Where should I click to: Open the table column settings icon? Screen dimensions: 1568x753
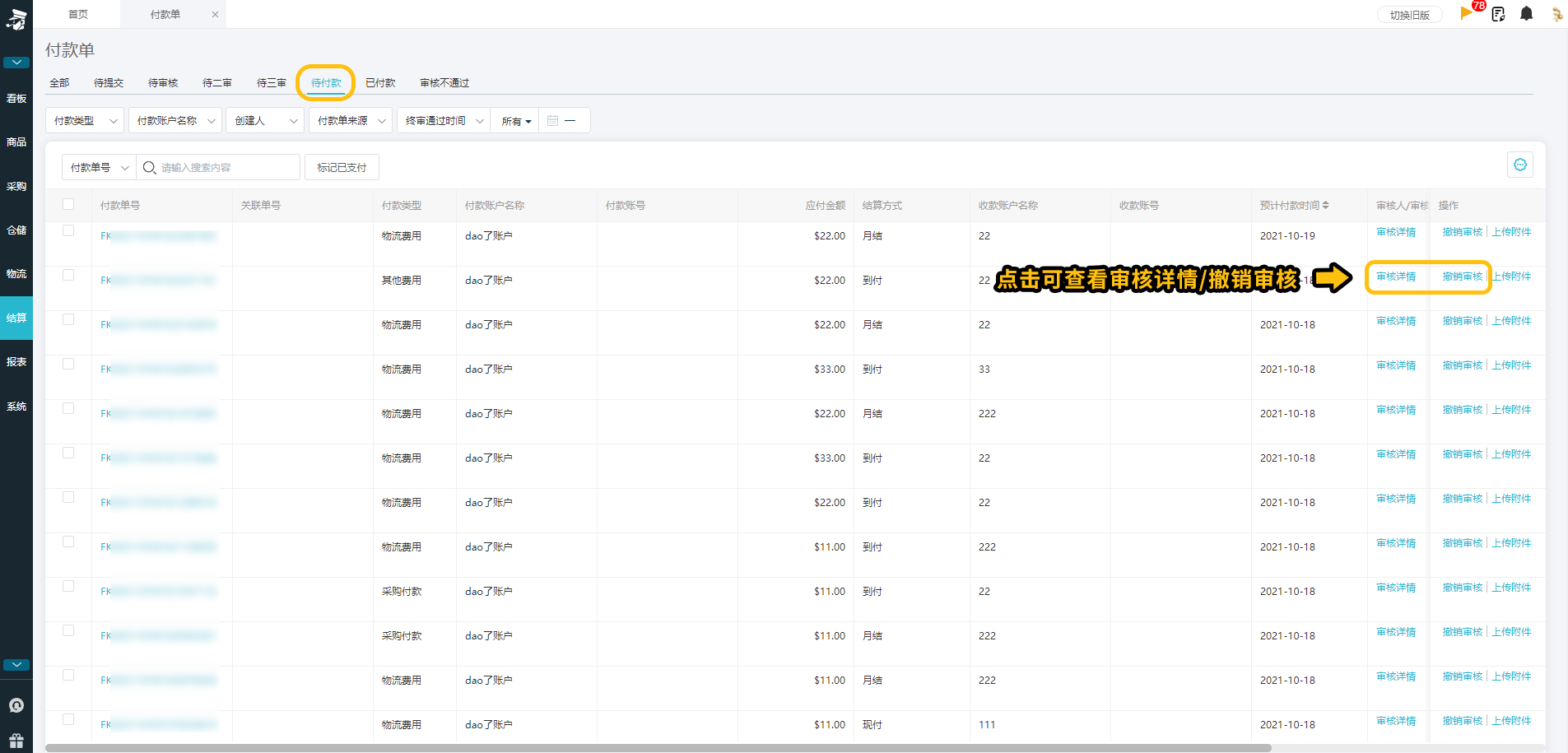(x=1520, y=165)
